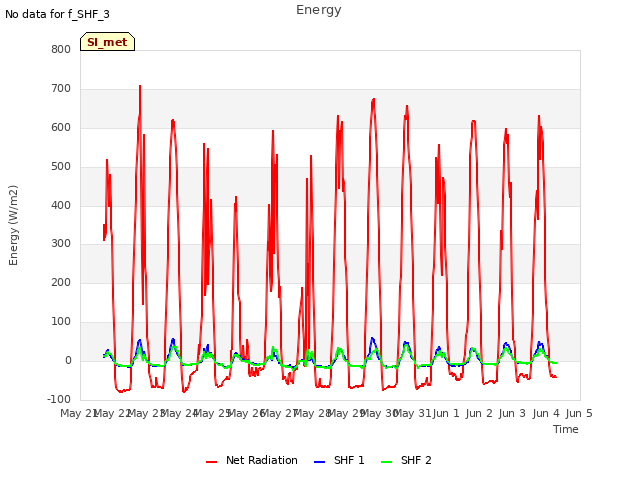The width and height of the screenshot is (640, 480).
Task: Click the -100 y-axis tick label
Action: pyautogui.click(x=59, y=399)
